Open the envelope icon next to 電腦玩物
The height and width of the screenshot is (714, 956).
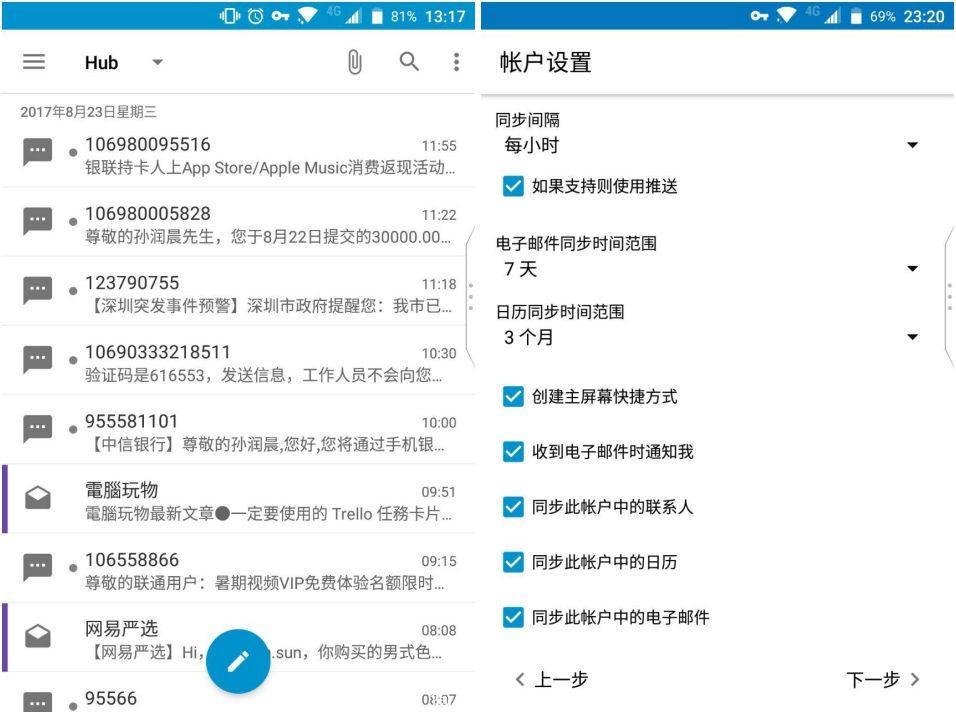tap(36, 498)
